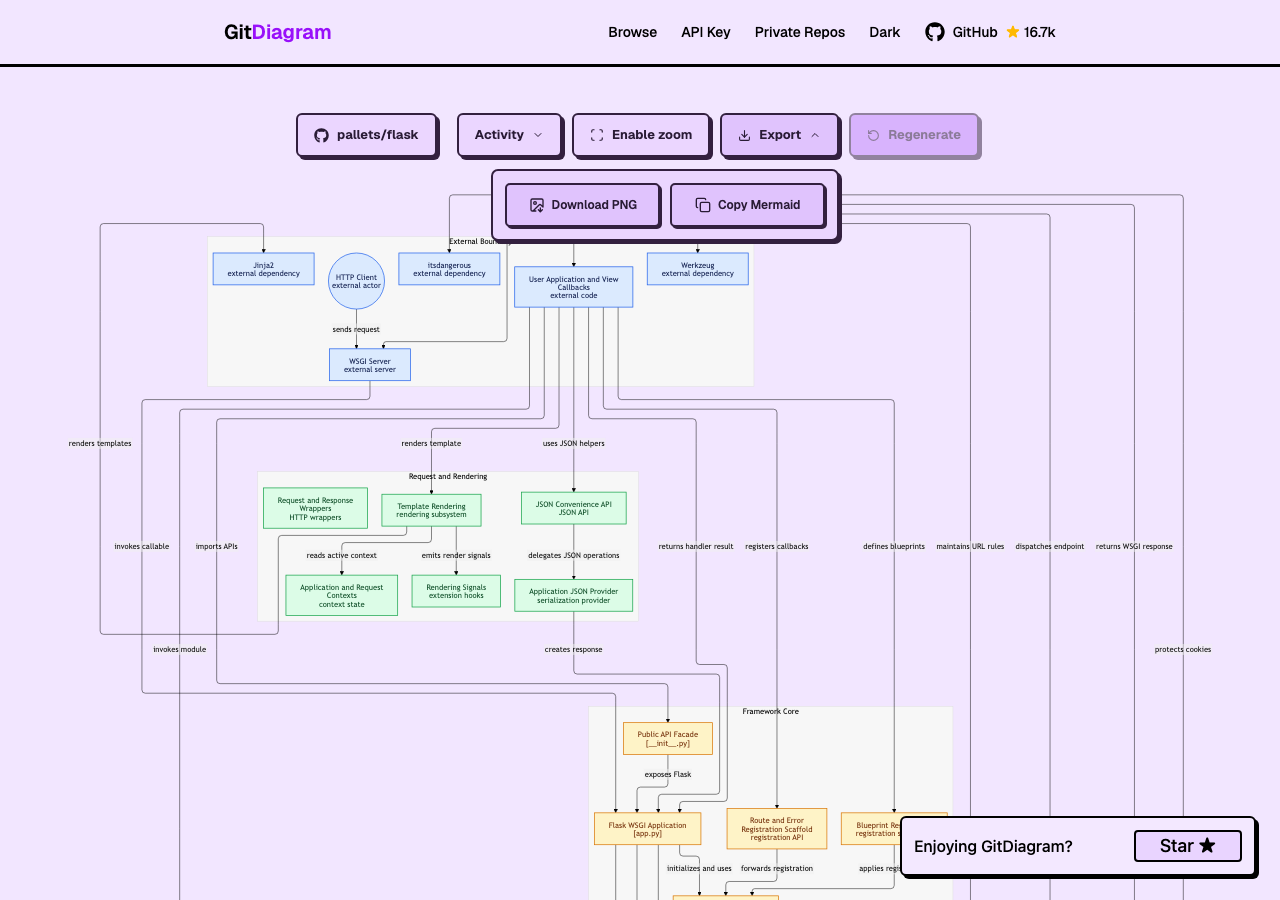Expand the Activity dropdown

tap(509, 135)
